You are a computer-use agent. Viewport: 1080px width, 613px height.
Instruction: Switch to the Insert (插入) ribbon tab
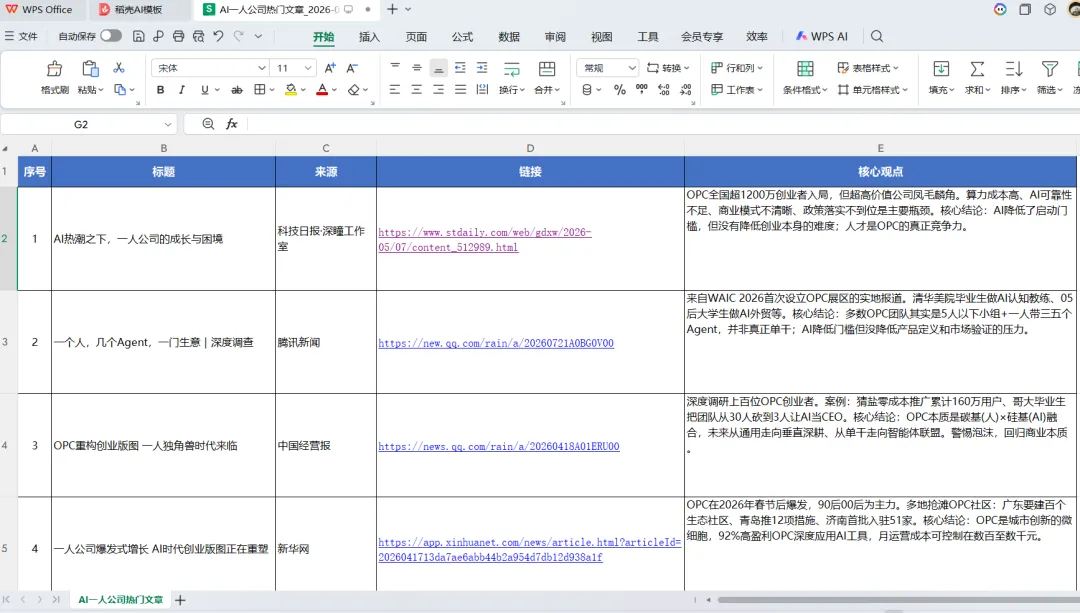(369, 37)
